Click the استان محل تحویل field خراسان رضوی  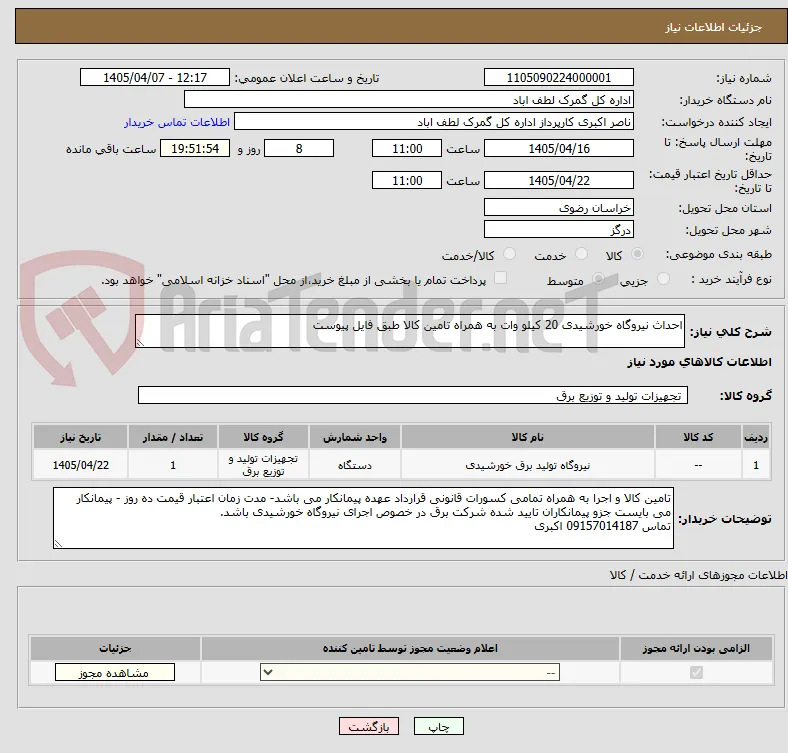(559, 208)
